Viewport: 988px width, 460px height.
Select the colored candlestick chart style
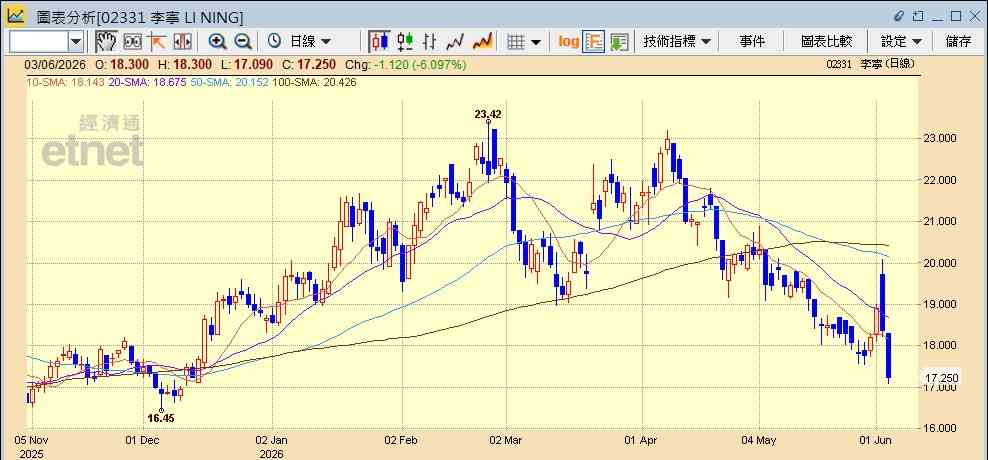pyautogui.click(x=405, y=42)
